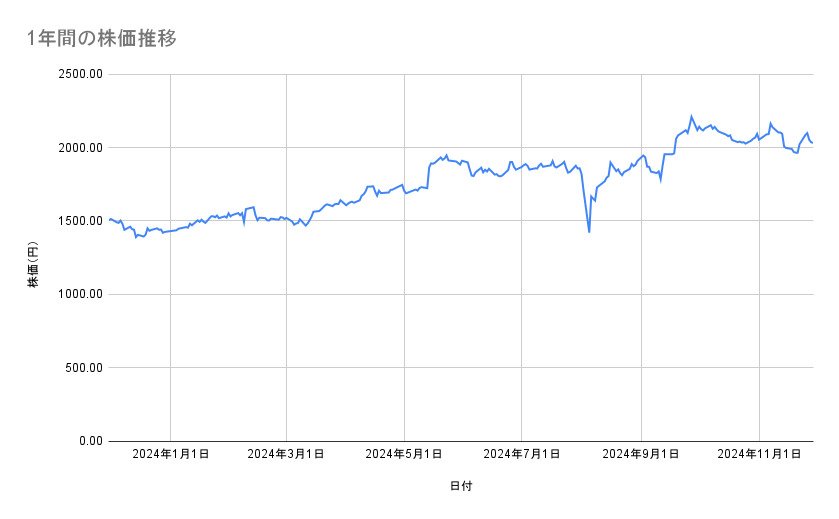The width and height of the screenshot is (839, 519).
Task: Select the 2024年3月1日 date label
Action: point(287,455)
